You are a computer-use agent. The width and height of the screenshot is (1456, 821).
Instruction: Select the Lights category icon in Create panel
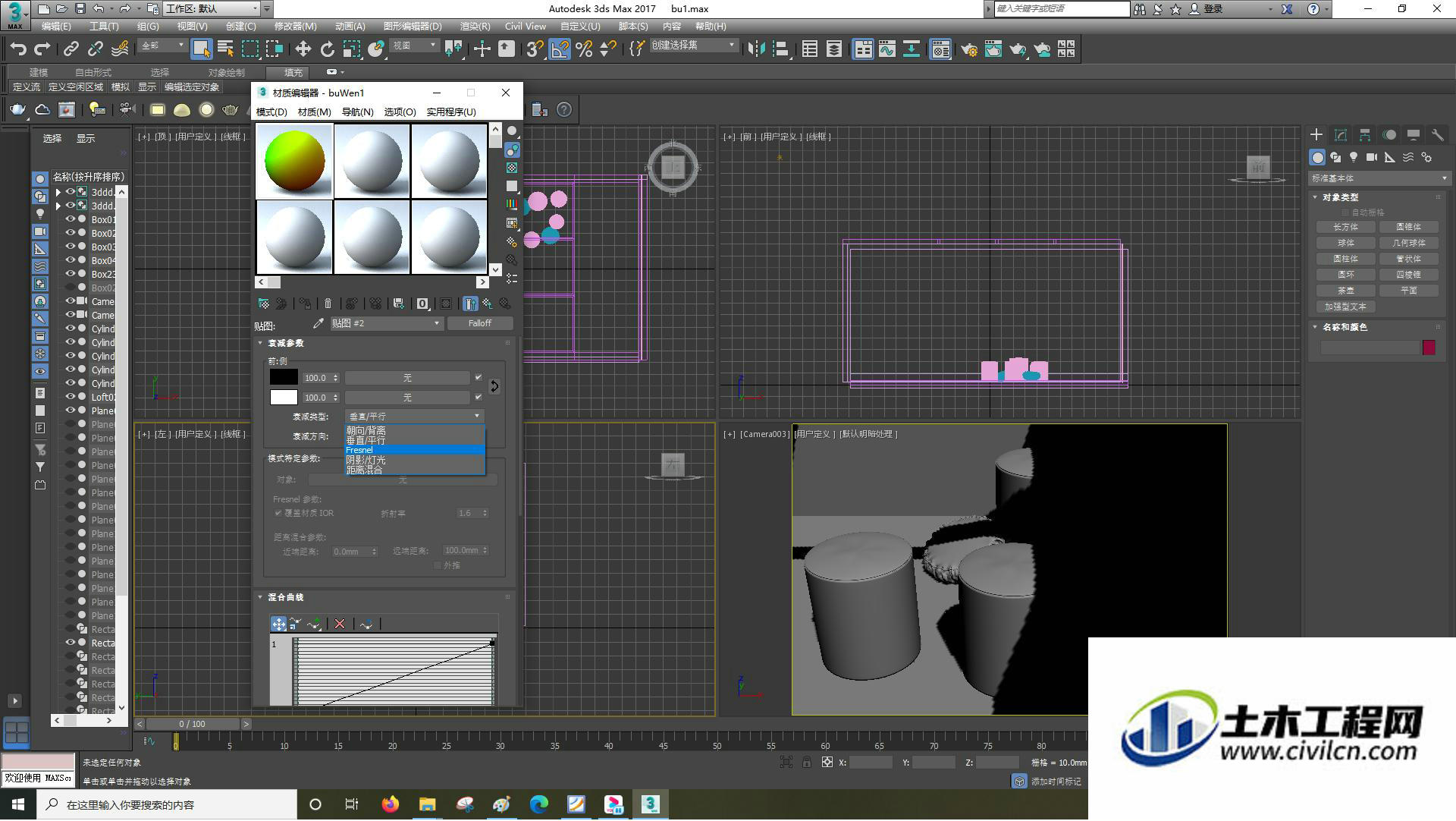1354,157
